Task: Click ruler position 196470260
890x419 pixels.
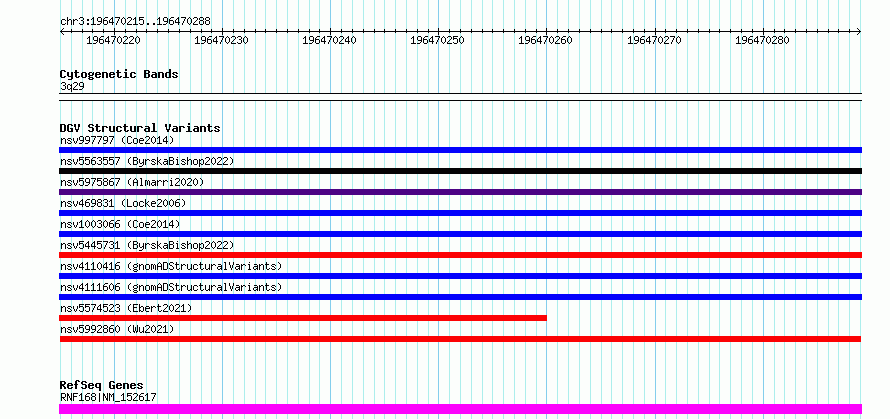Action: click(546, 40)
